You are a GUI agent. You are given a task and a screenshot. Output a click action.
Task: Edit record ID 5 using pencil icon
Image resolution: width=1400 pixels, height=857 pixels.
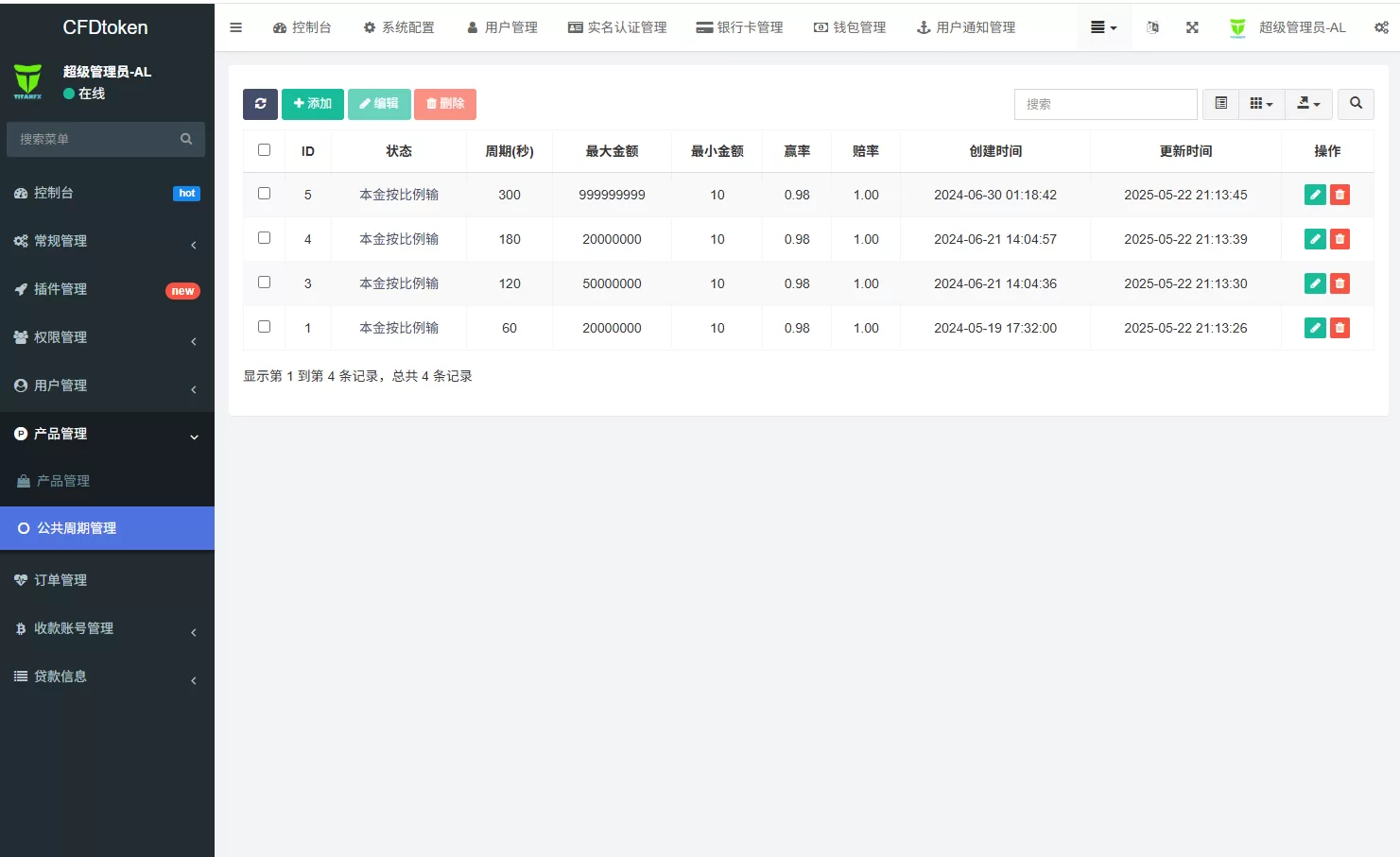point(1315,195)
